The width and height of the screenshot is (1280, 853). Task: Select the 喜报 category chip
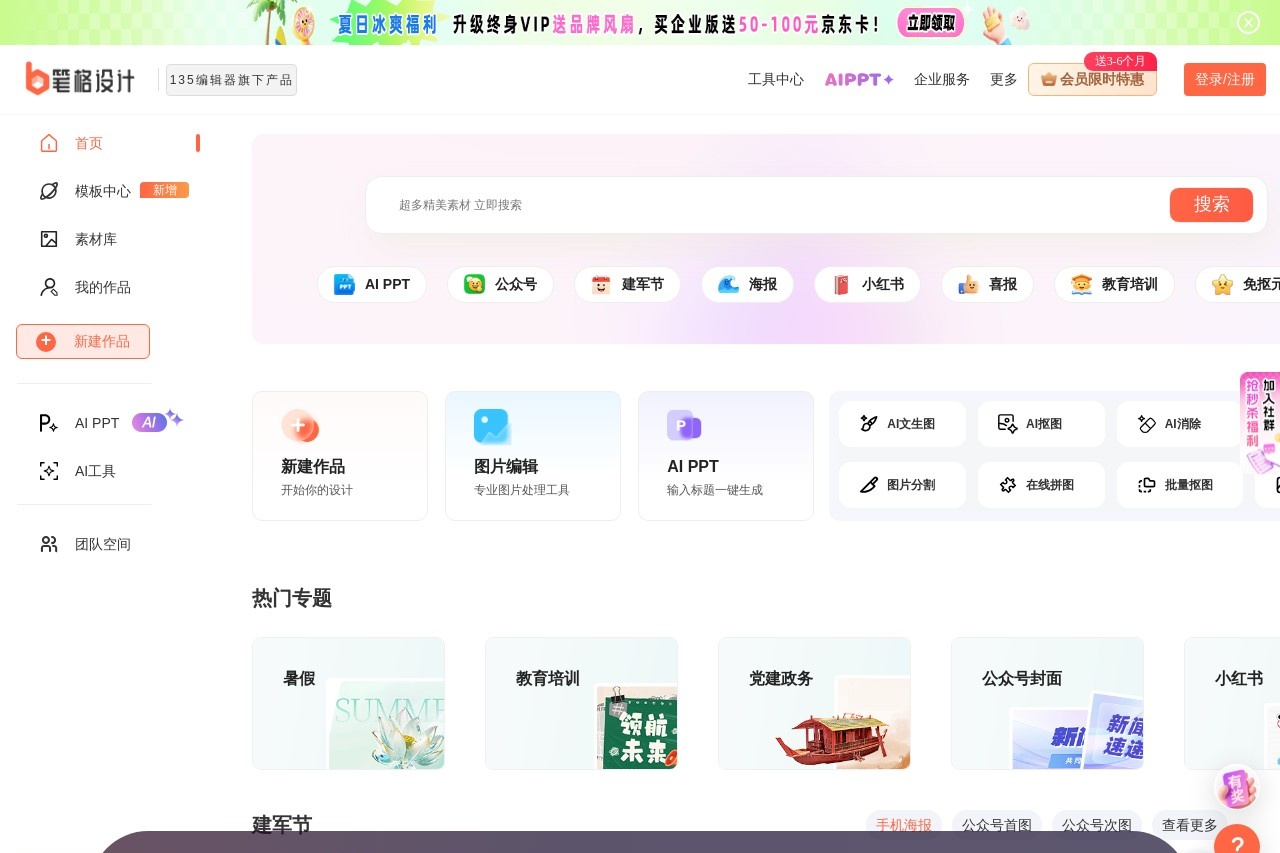[x=987, y=285]
